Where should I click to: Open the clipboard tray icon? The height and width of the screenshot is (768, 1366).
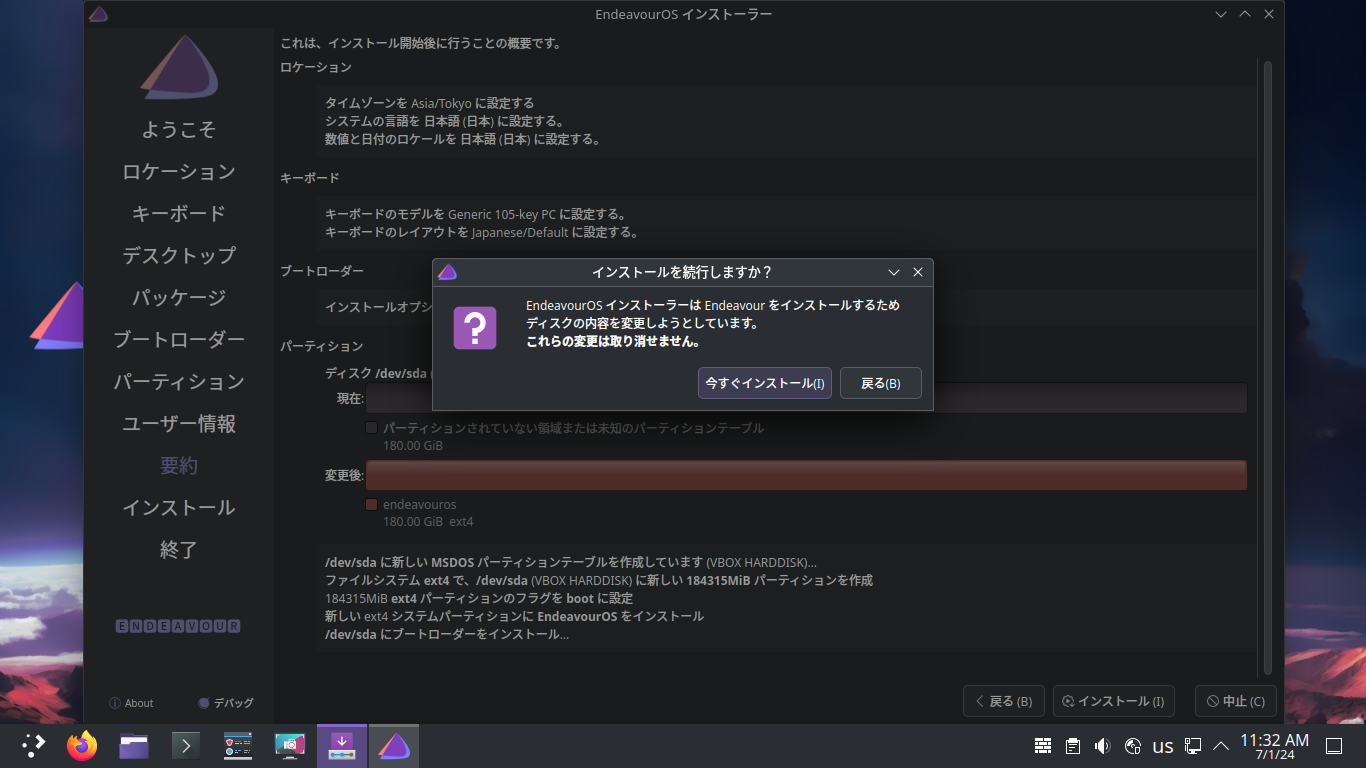pyautogui.click(x=1073, y=746)
